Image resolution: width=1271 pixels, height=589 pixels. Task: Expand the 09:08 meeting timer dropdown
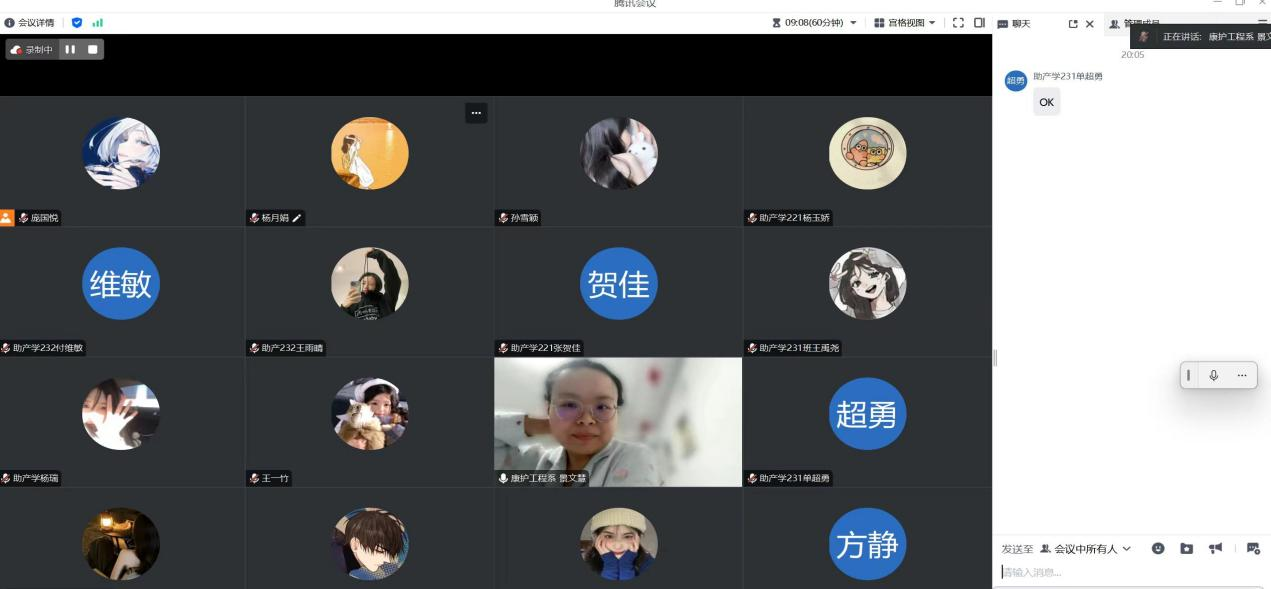(853, 23)
